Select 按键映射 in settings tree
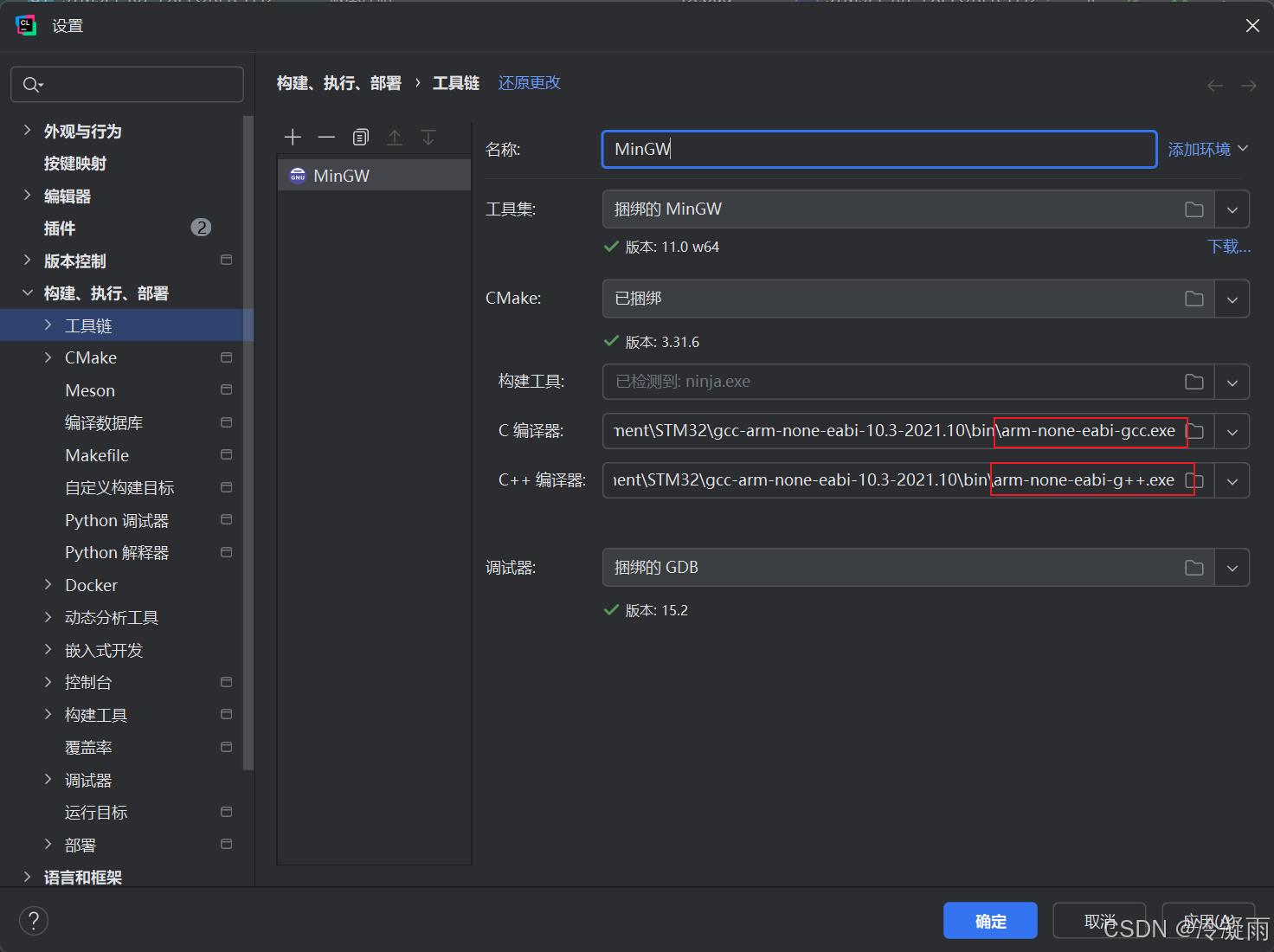 [75, 164]
